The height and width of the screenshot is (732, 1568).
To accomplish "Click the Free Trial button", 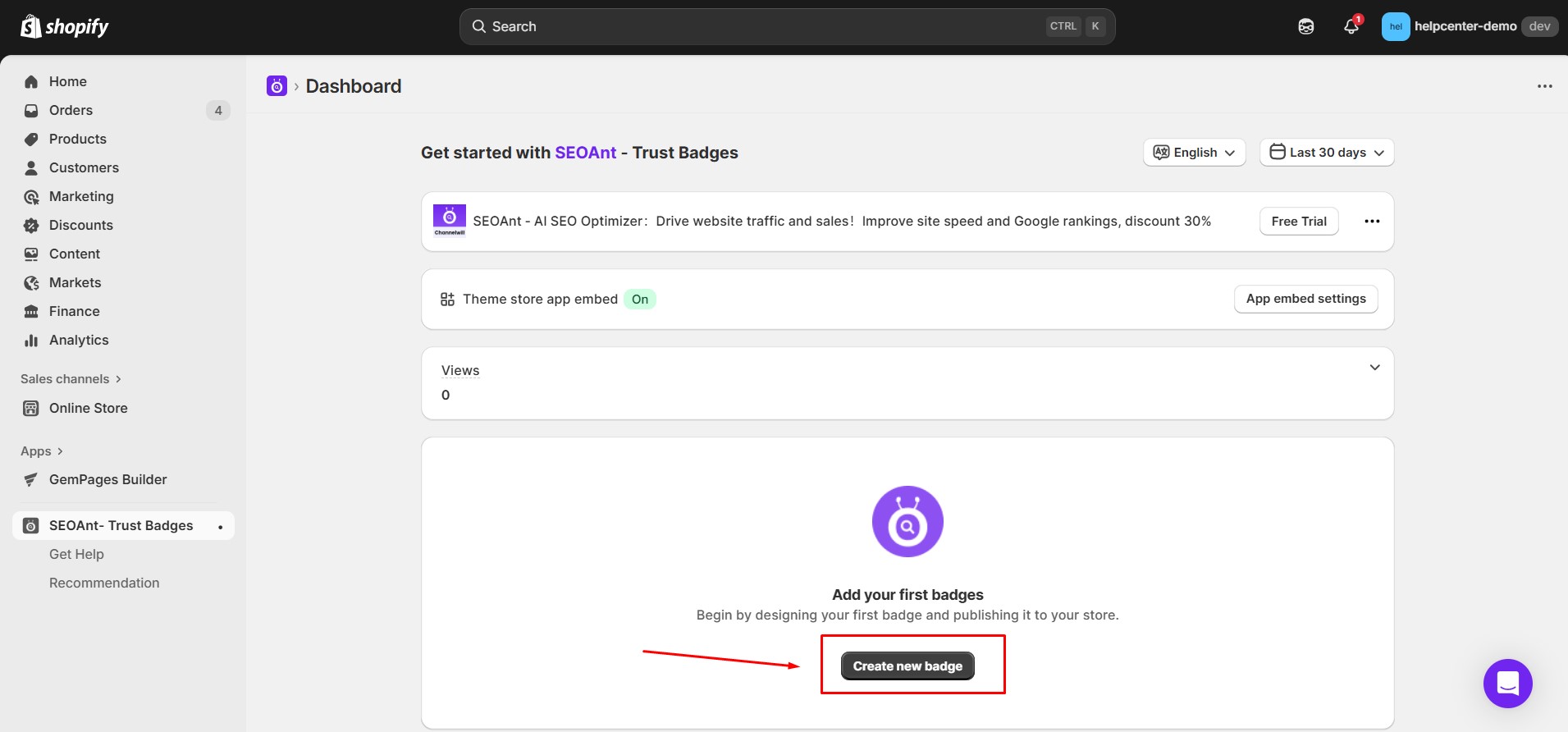I will [x=1298, y=222].
